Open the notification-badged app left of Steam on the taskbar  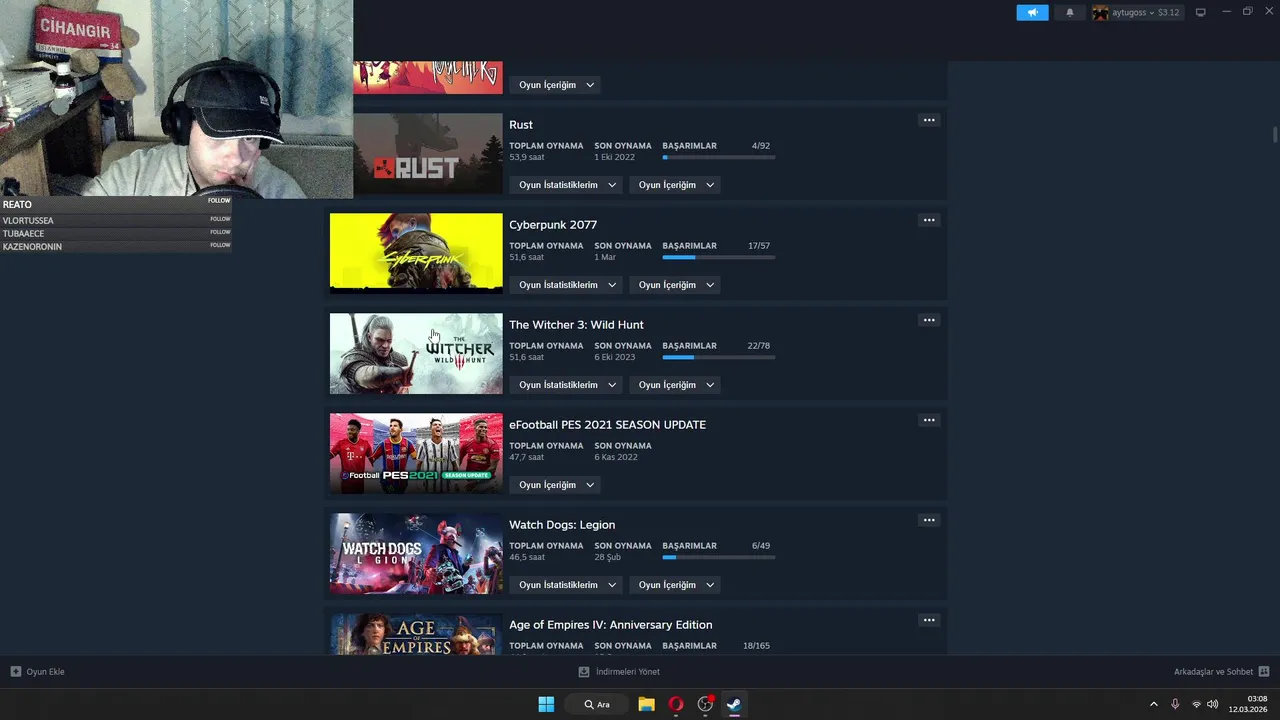[x=705, y=704]
